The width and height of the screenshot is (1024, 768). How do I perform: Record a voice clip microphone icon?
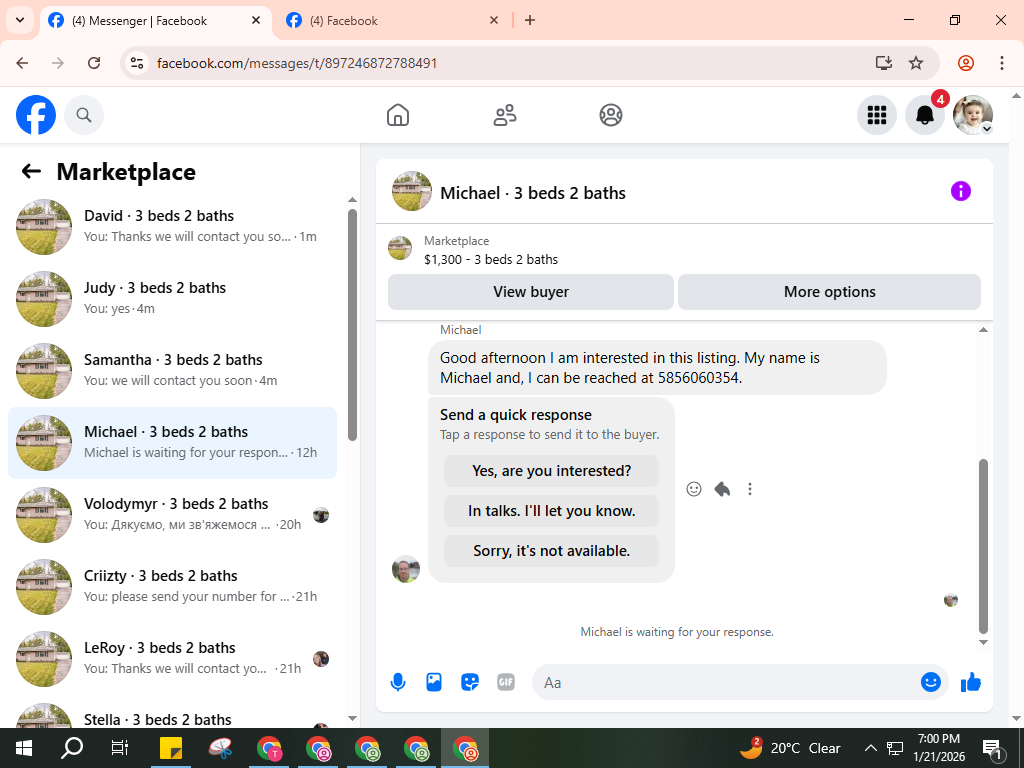tap(398, 682)
